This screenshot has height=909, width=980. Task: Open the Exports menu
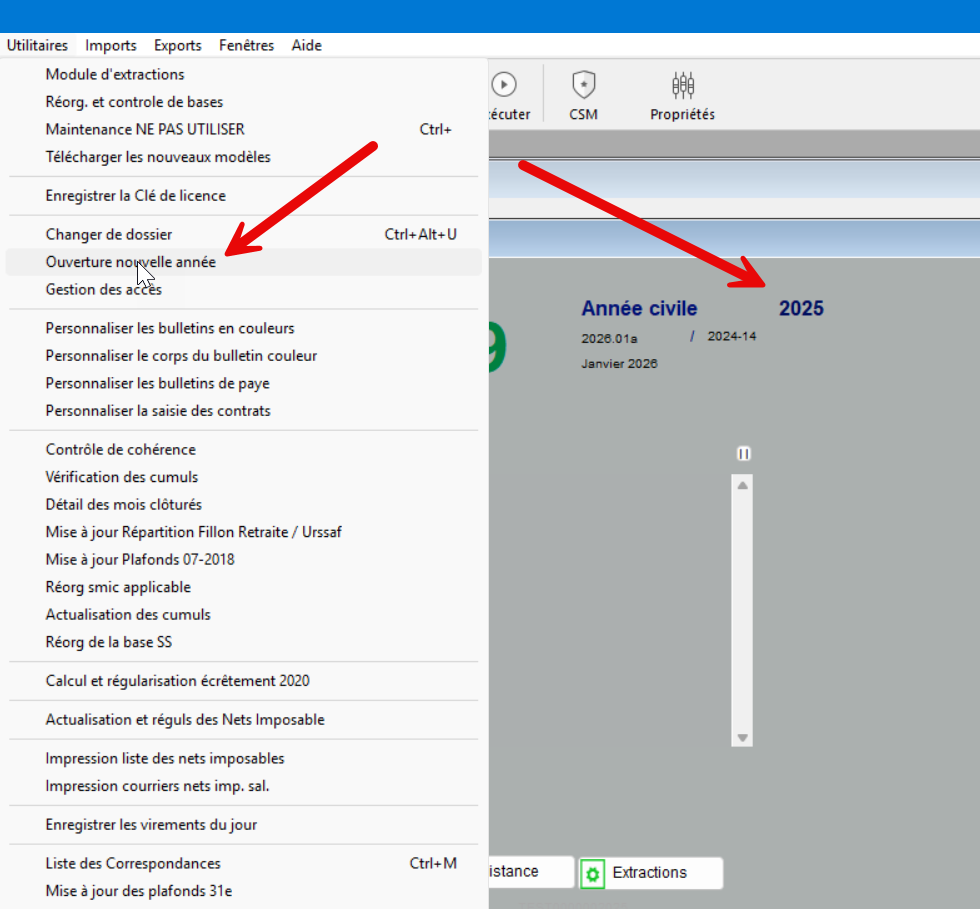point(178,45)
